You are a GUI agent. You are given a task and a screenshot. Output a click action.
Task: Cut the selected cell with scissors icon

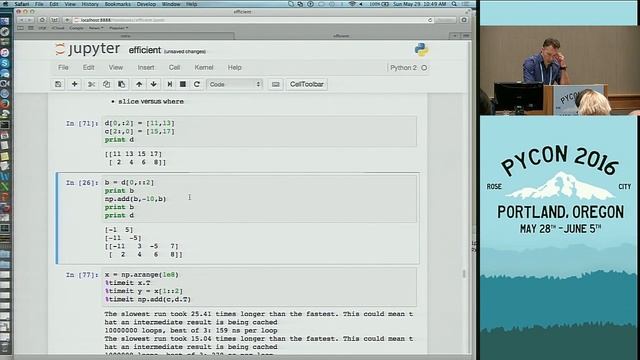click(91, 84)
